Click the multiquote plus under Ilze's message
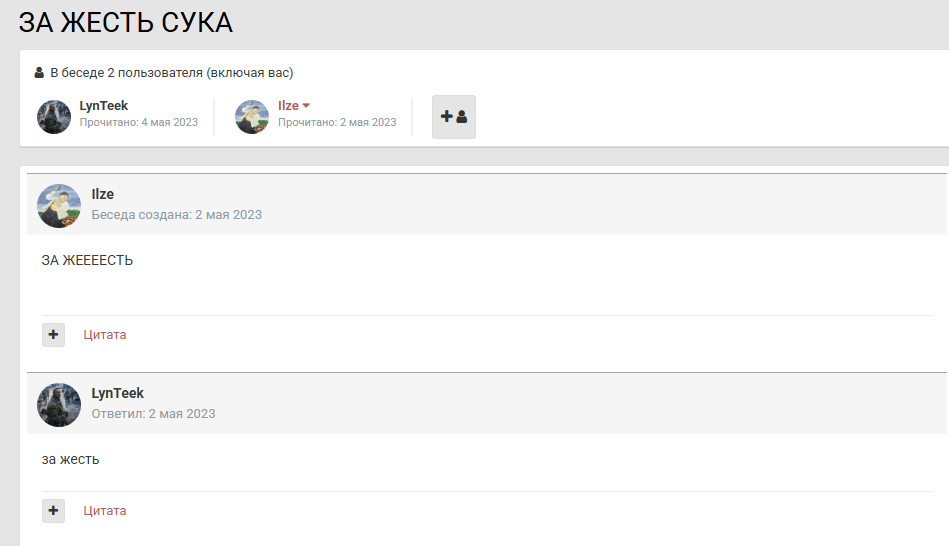Image resolution: width=949 pixels, height=546 pixels. tap(53, 335)
